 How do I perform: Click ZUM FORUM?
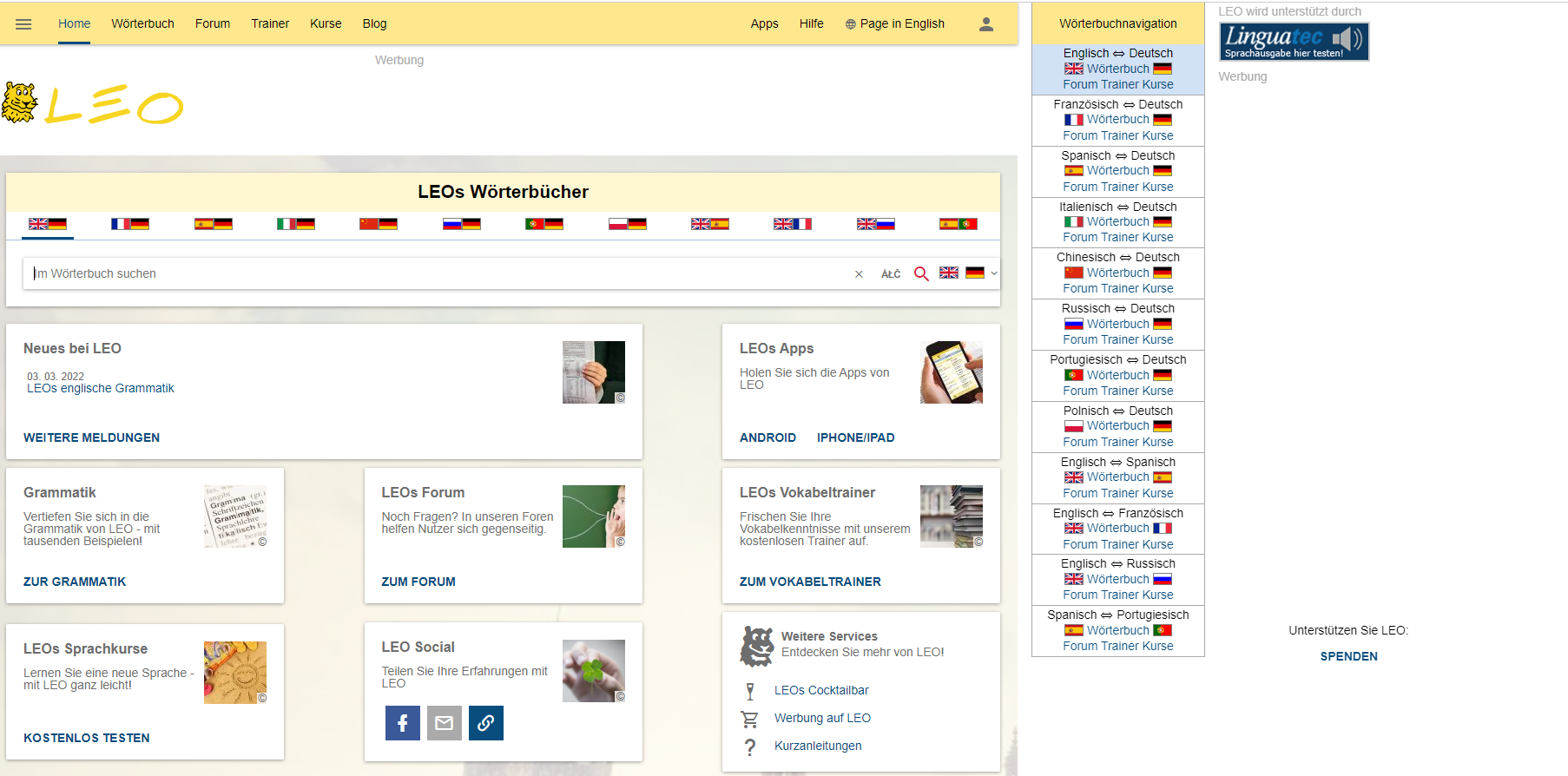418,582
